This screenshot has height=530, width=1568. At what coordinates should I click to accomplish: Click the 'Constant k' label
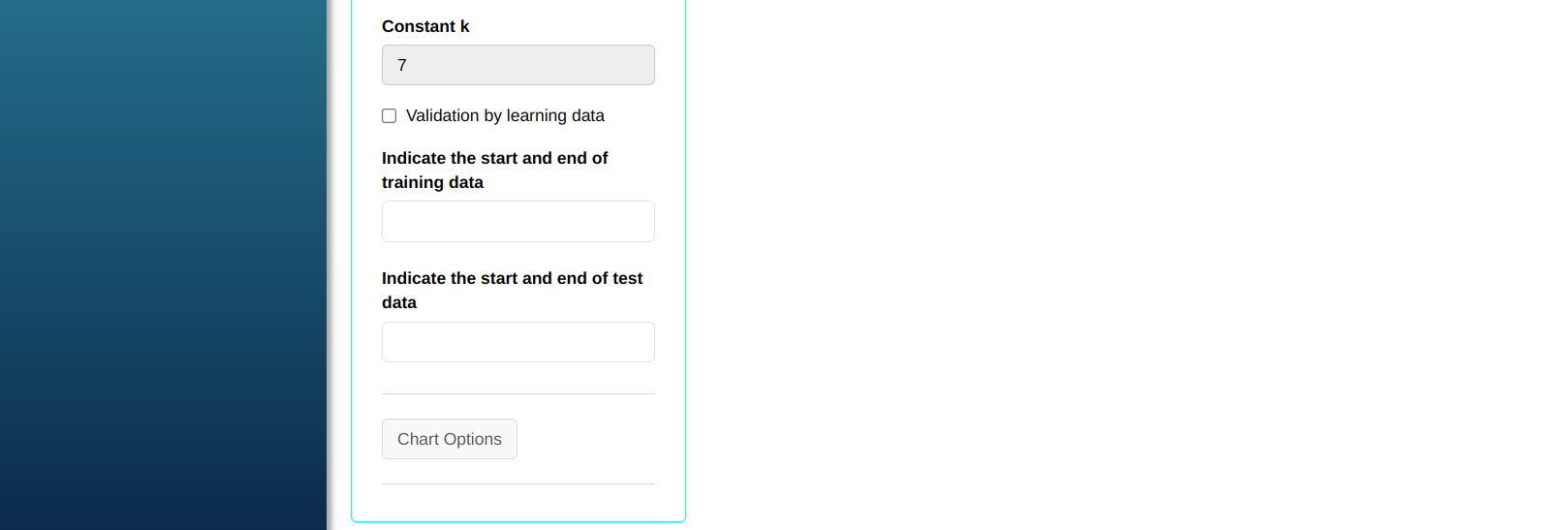[x=425, y=27]
